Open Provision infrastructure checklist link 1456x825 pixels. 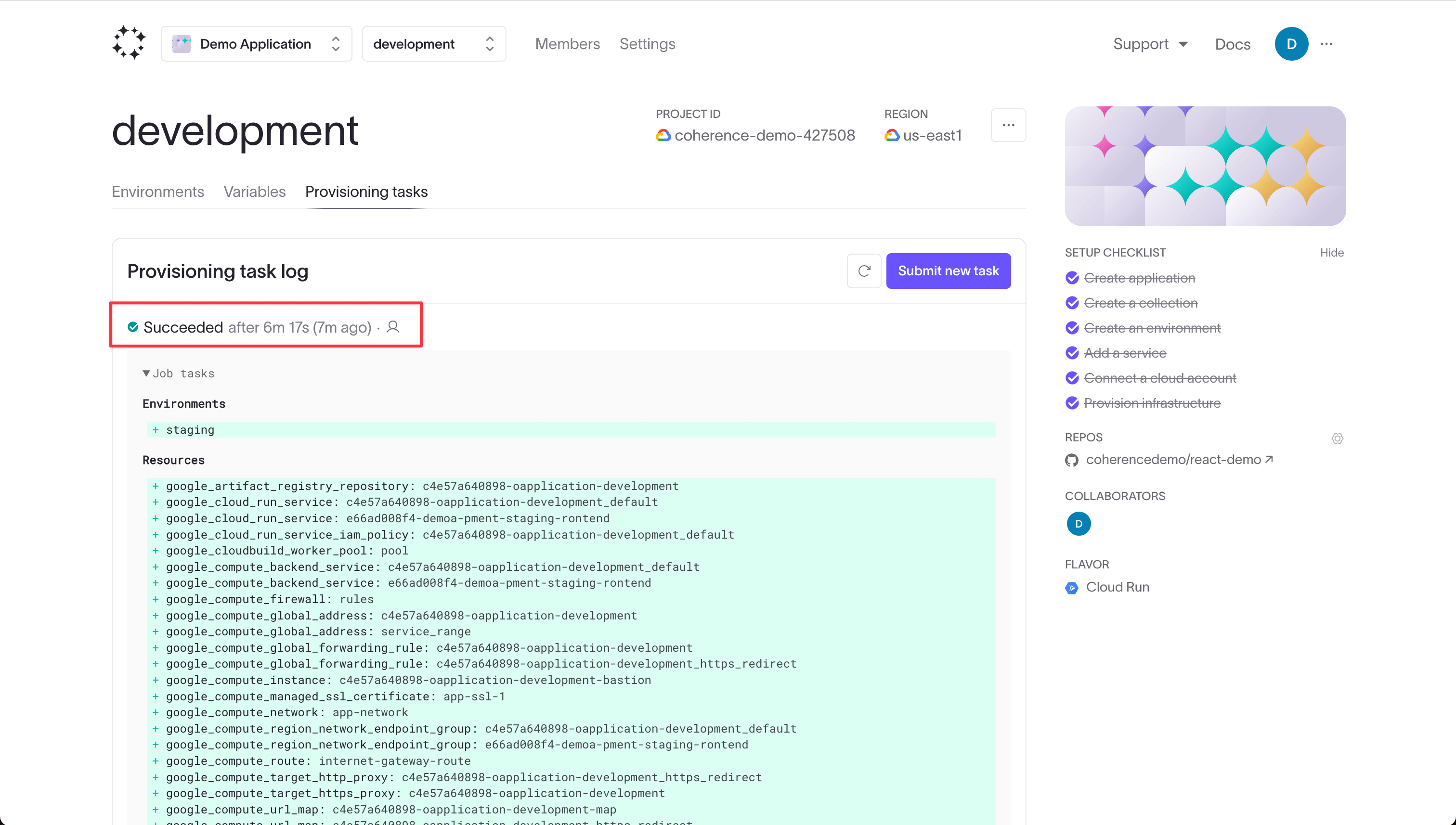click(x=1152, y=403)
